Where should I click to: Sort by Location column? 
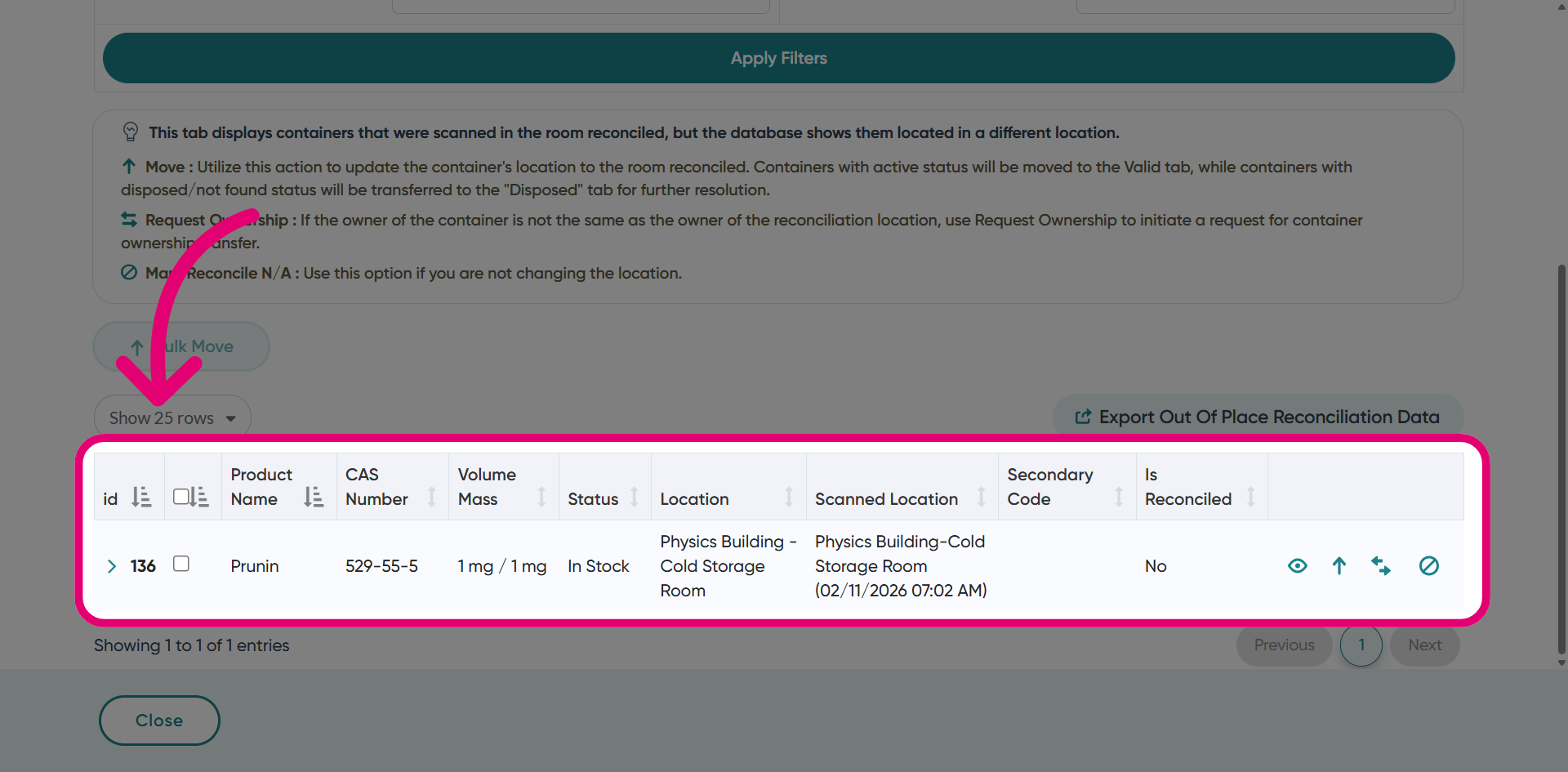pos(789,497)
